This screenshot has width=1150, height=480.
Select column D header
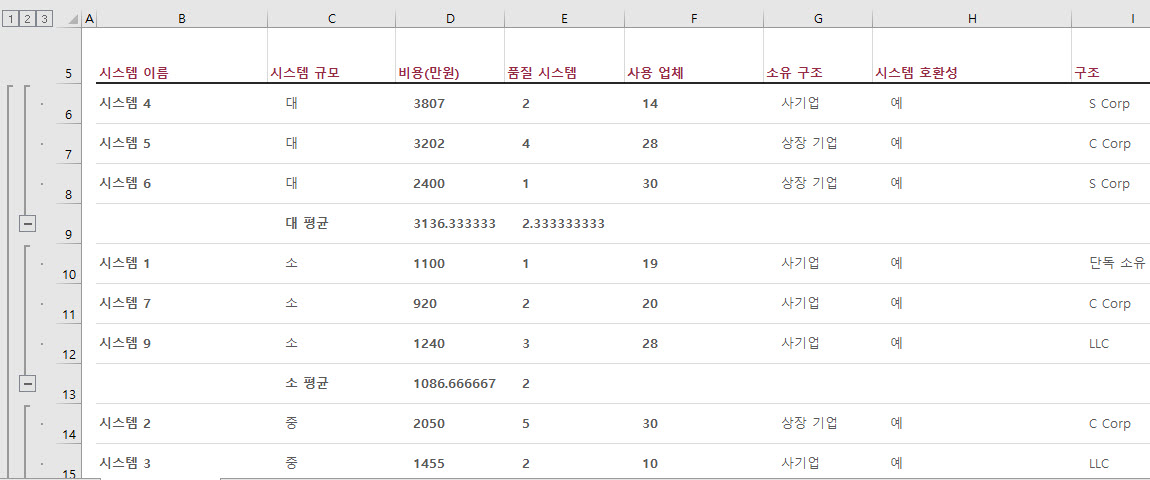(450, 19)
